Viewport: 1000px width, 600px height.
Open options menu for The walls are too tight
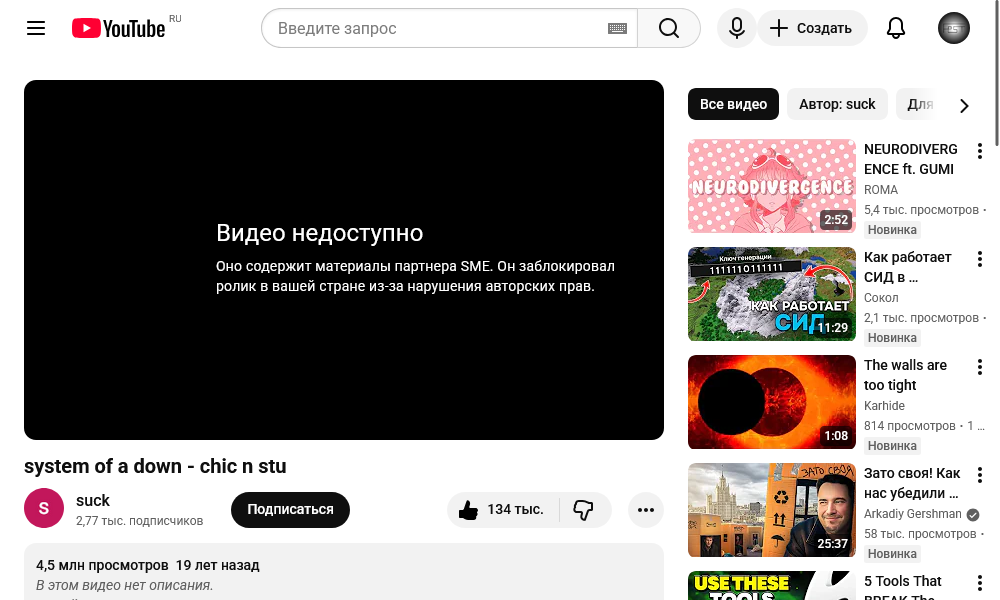coord(980,367)
